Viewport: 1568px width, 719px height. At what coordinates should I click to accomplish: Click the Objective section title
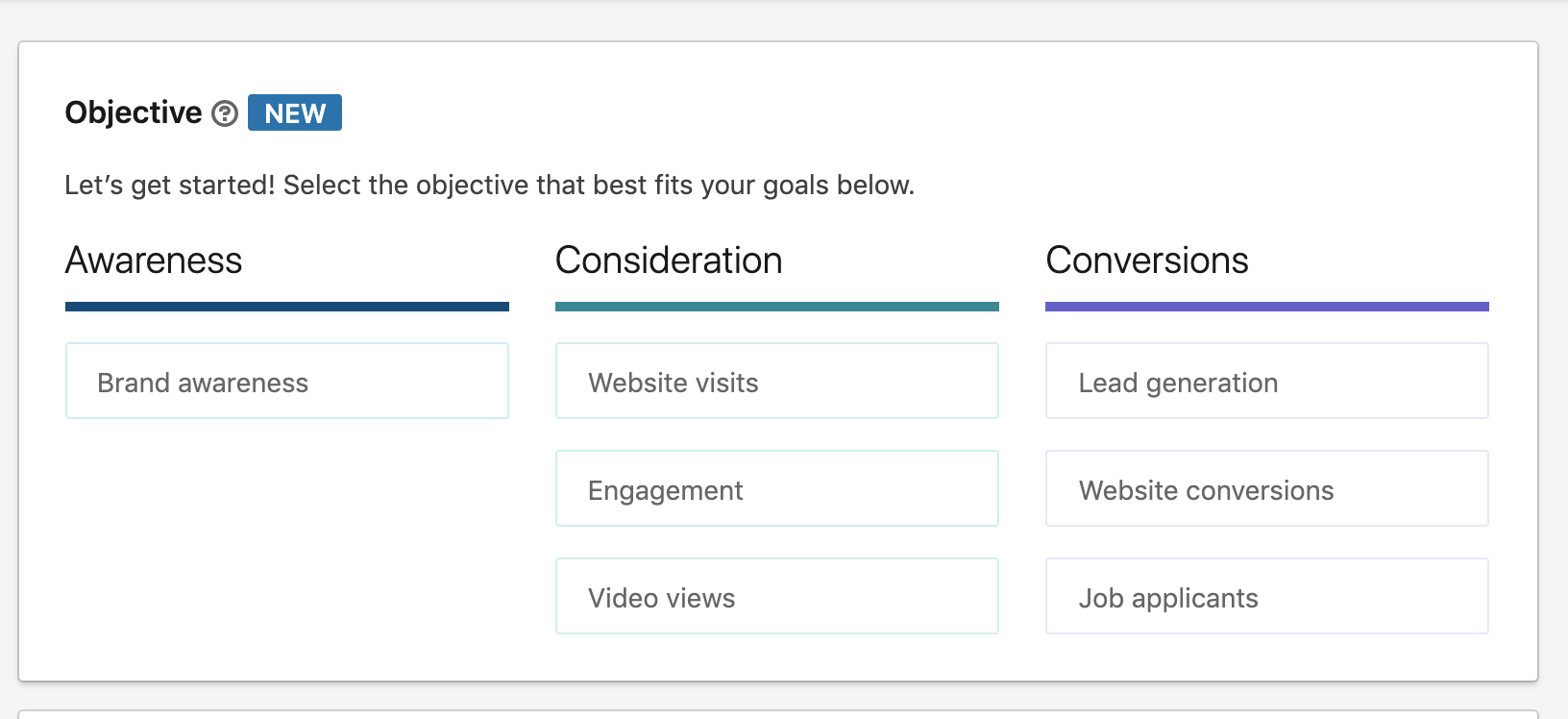(x=134, y=112)
